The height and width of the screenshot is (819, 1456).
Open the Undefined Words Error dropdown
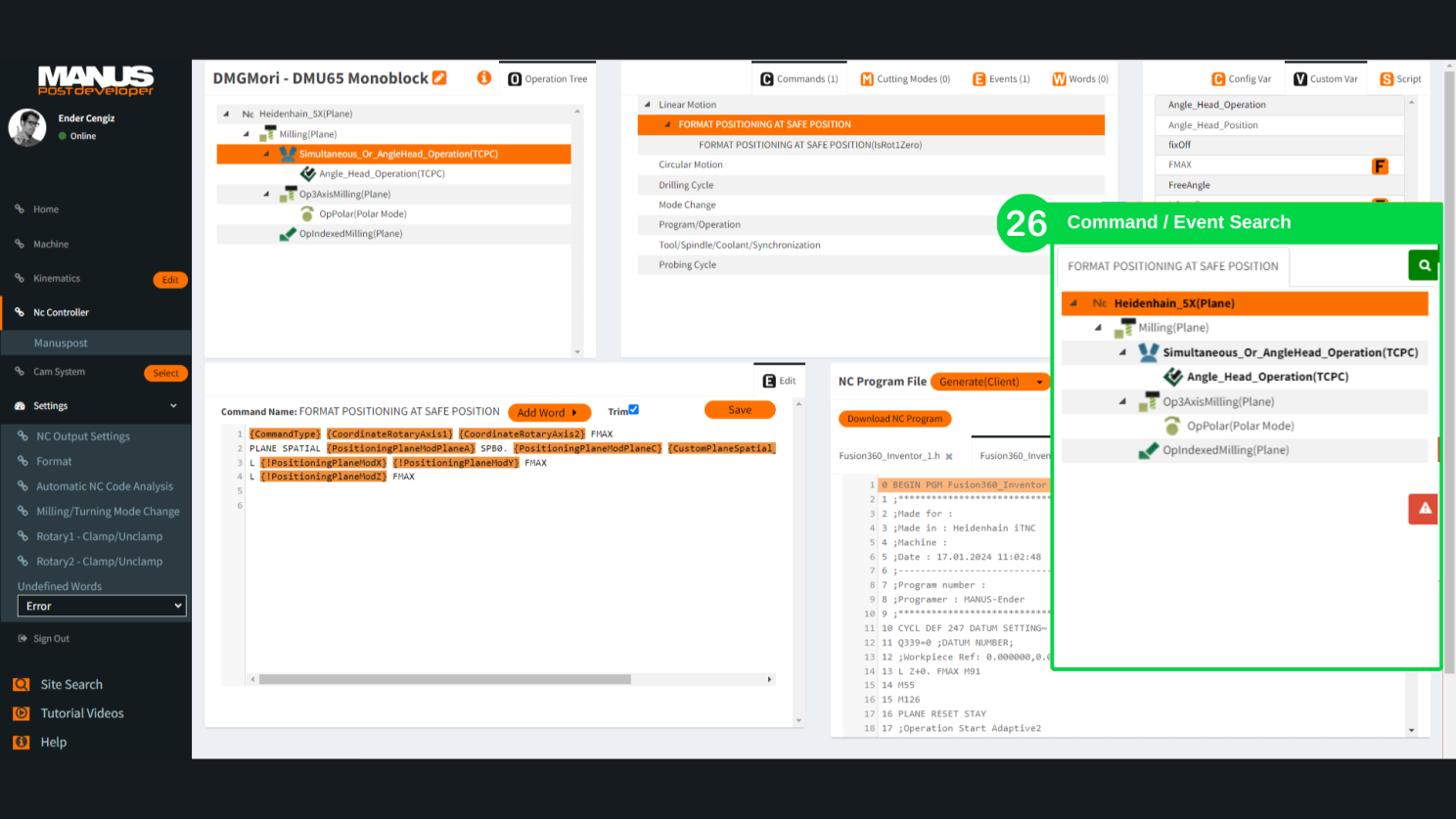point(102,607)
